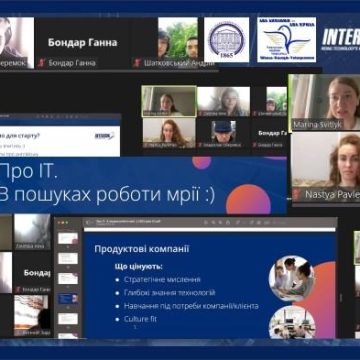Screen dimensions: 360x360
Task: Select the swan logo image at top
Action: 287,40
